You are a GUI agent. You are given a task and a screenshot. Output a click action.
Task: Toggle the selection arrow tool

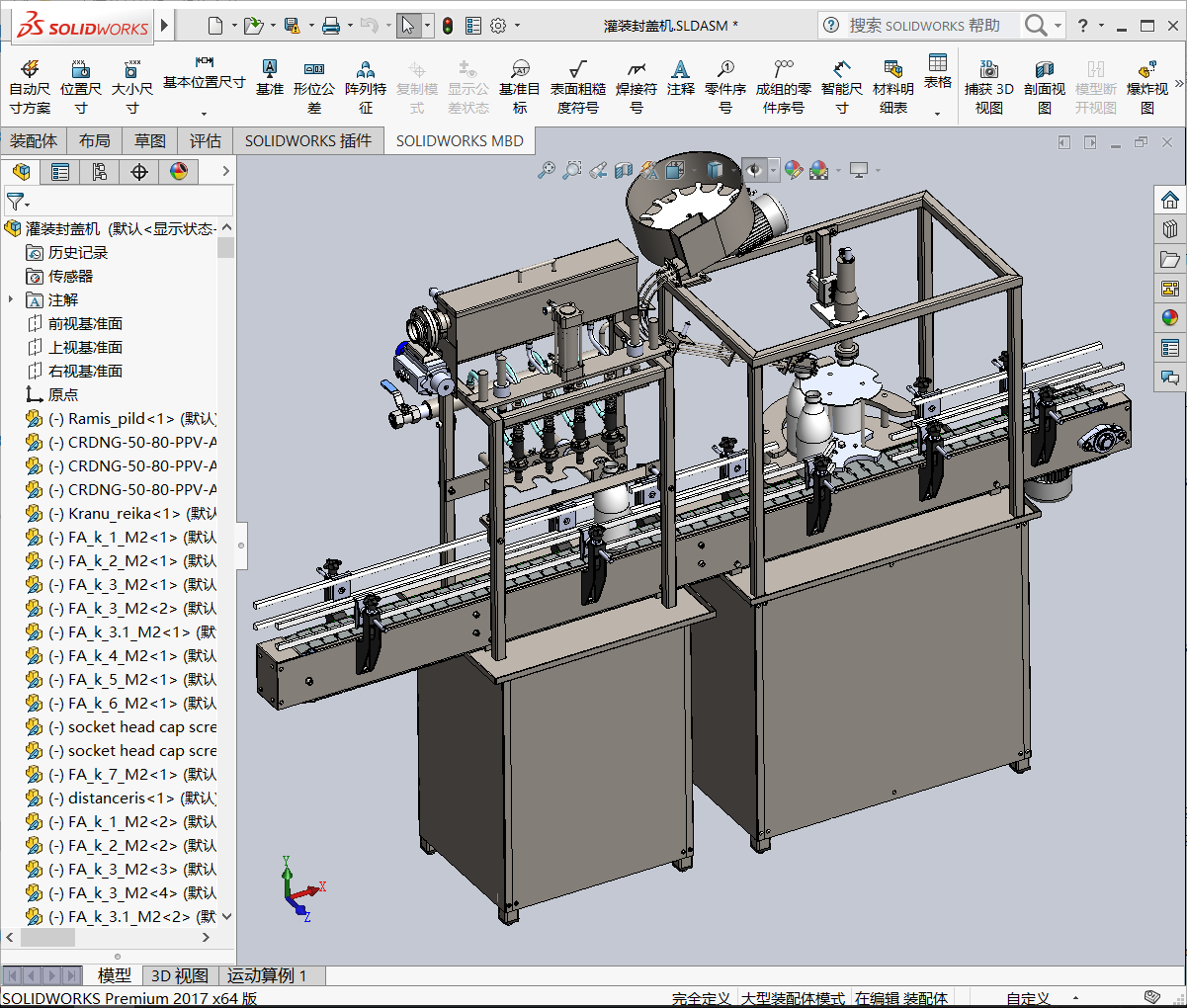click(407, 26)
